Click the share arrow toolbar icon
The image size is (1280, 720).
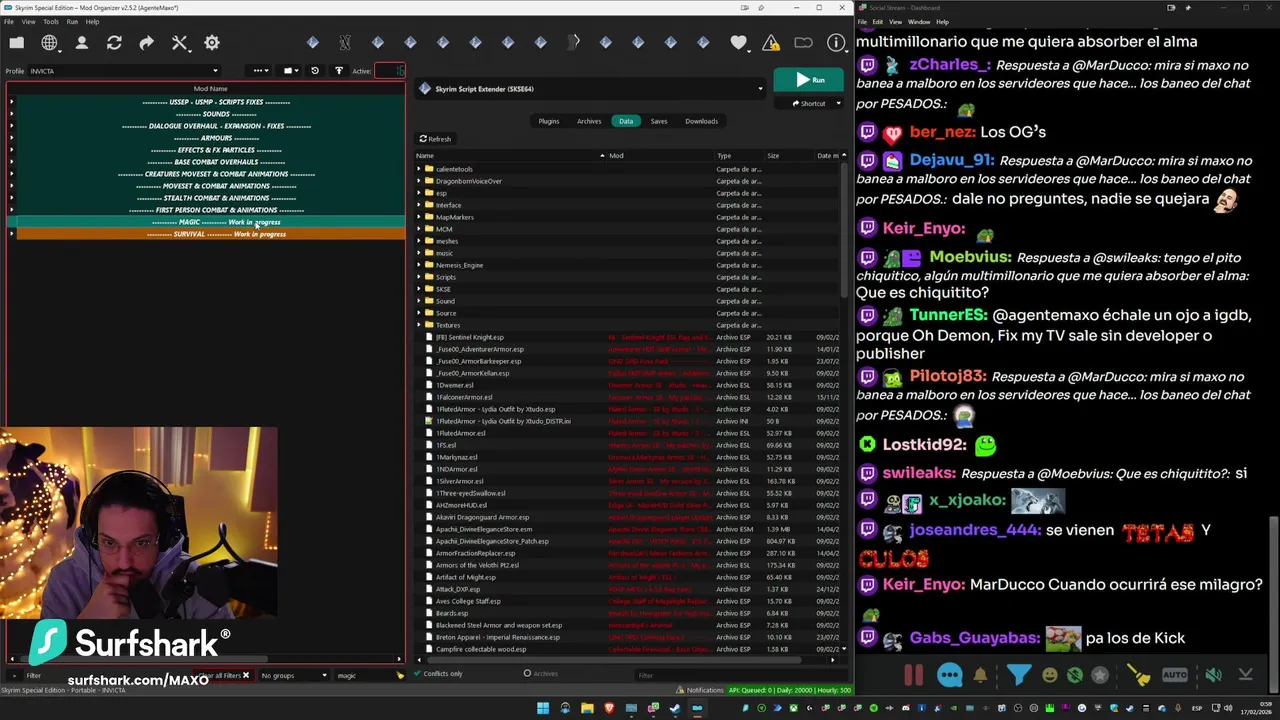(x=147, y=43)
